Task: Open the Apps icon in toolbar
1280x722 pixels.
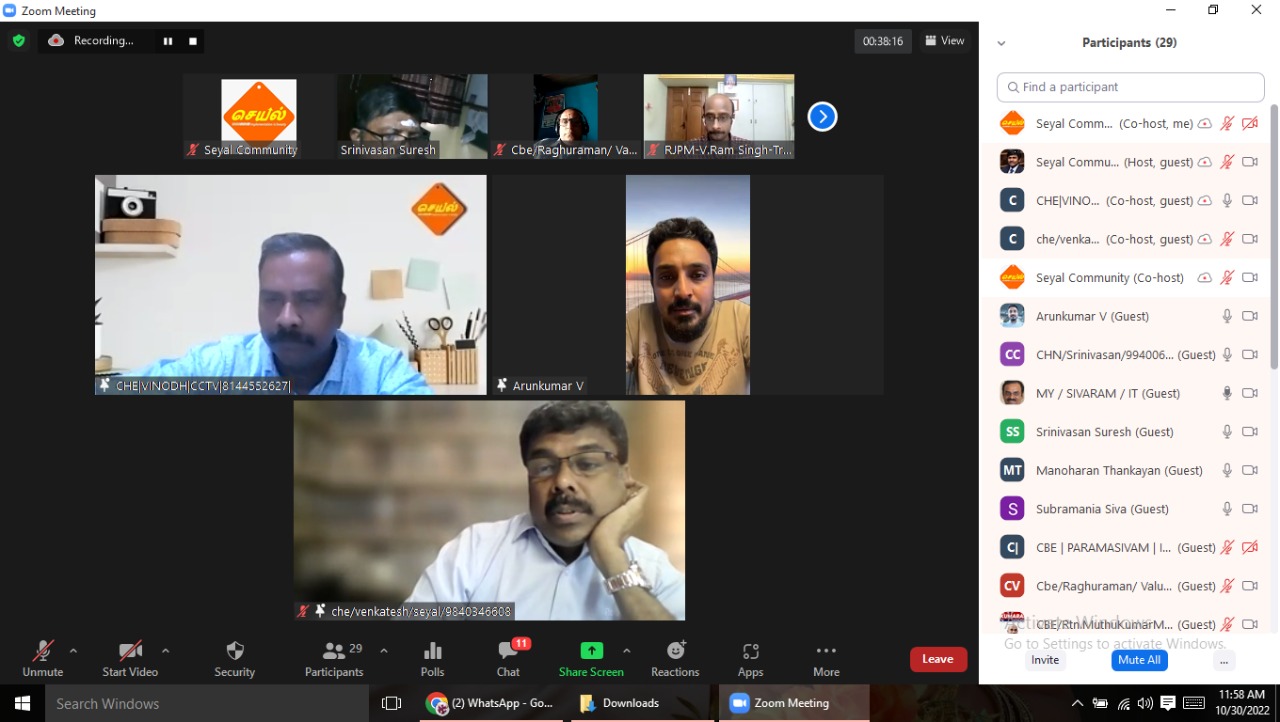Action: click(x=750, y=652)
